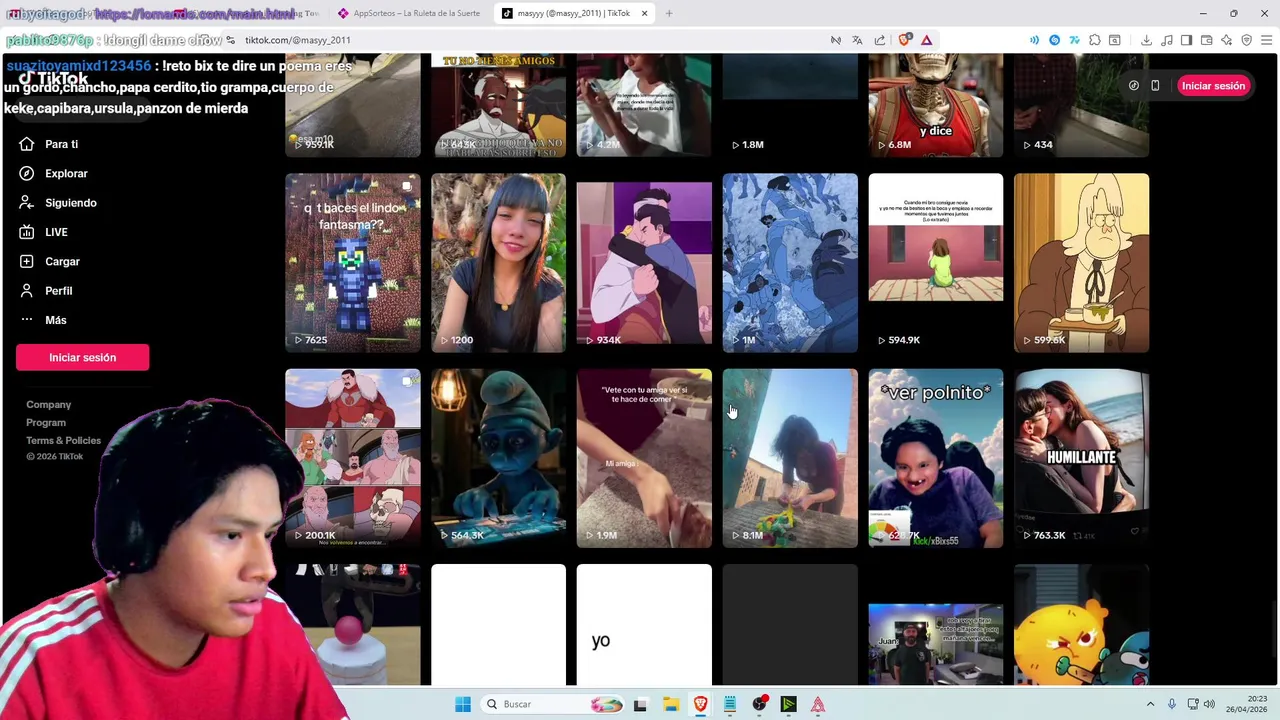Open TikTok desktop app icon near login
This screenshot has height=720, width=1280.
point(1133,86)
